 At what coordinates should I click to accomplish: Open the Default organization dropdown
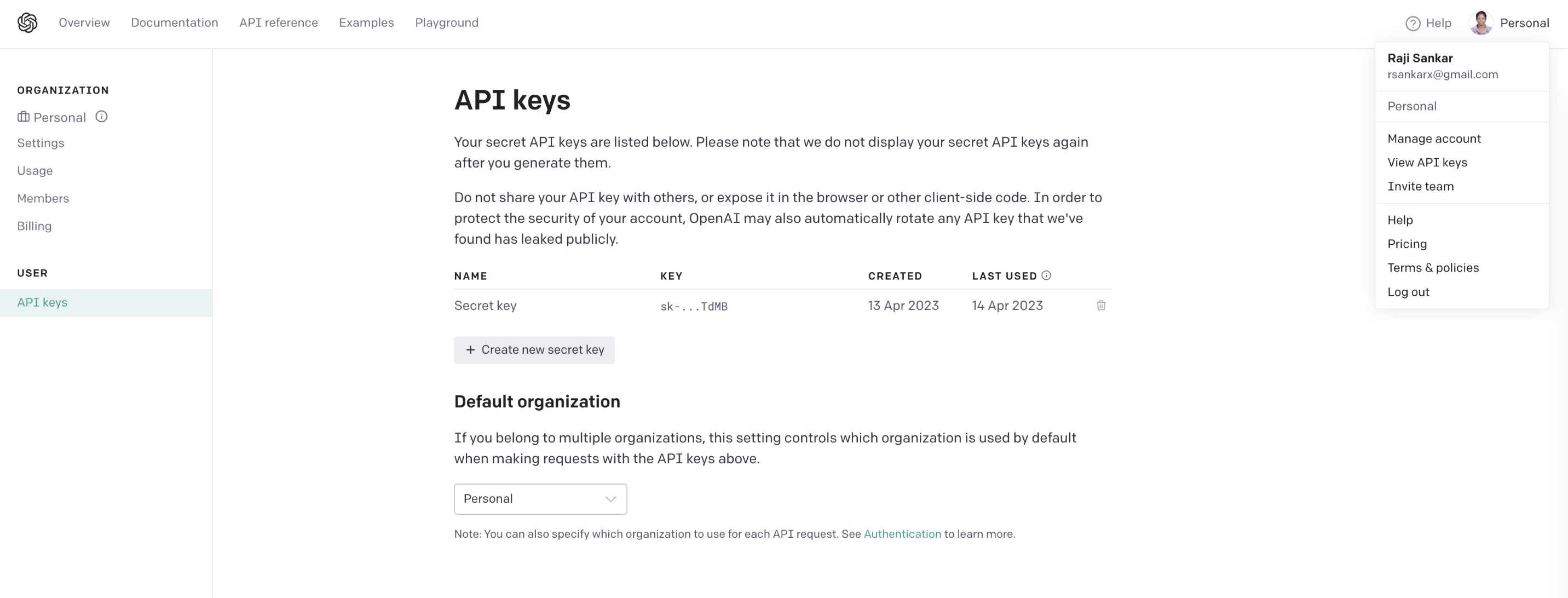coord(539,499)
